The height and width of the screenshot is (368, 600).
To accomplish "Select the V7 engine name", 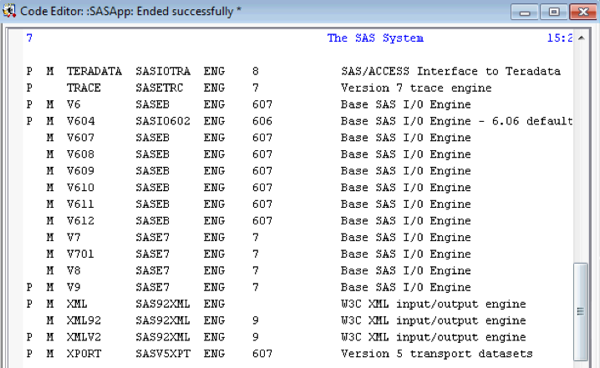I will click(x=73, y=238).
